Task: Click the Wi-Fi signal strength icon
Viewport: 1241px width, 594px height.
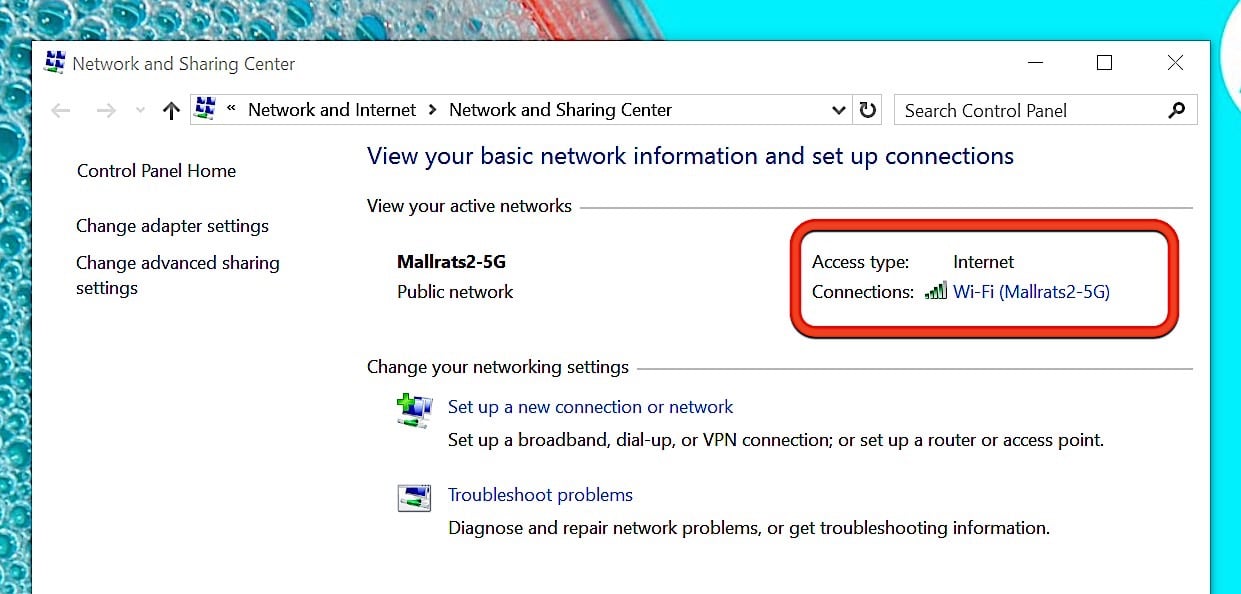Action: point(935,291)
